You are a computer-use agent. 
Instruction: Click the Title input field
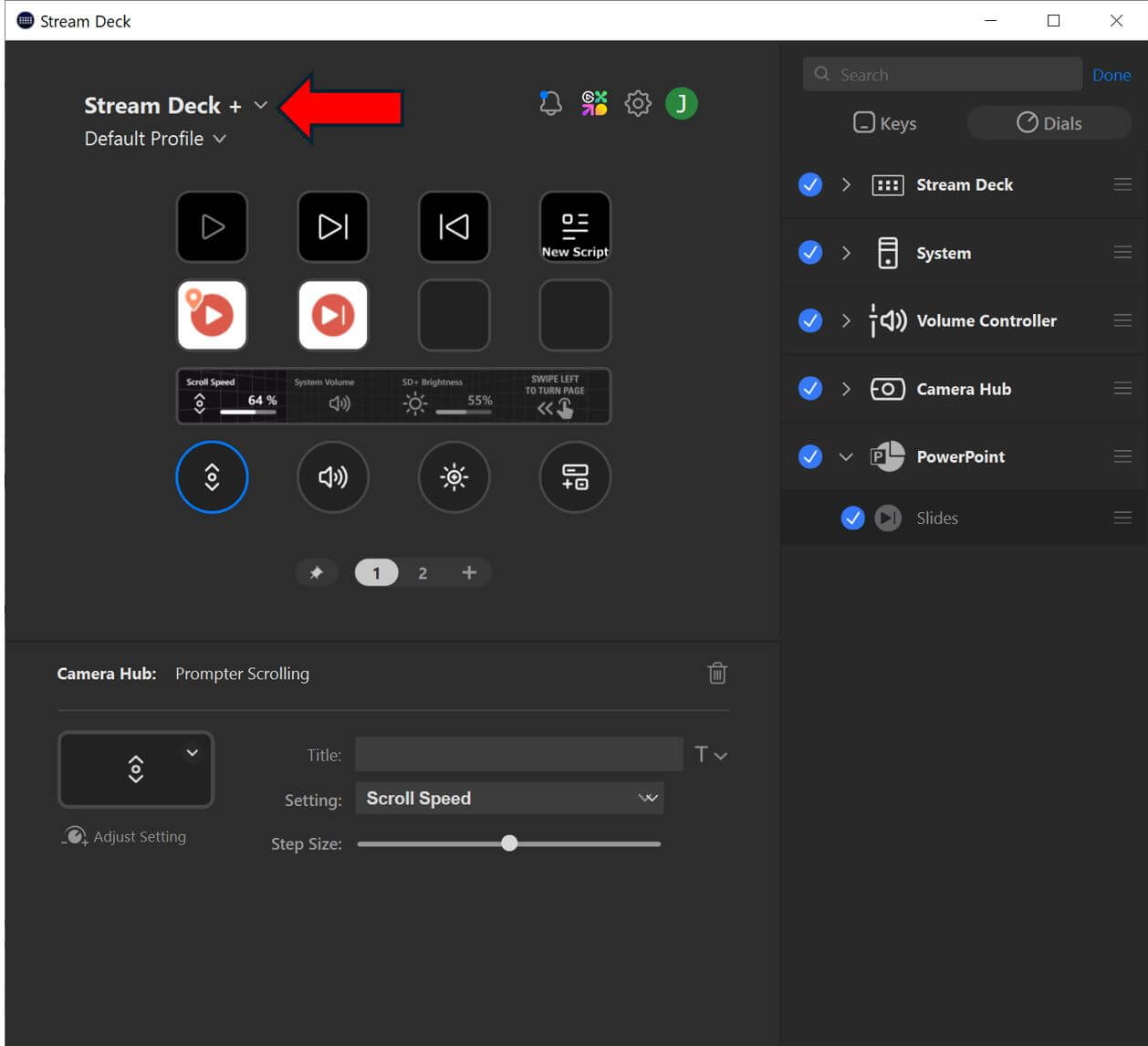tap(518, 755)
